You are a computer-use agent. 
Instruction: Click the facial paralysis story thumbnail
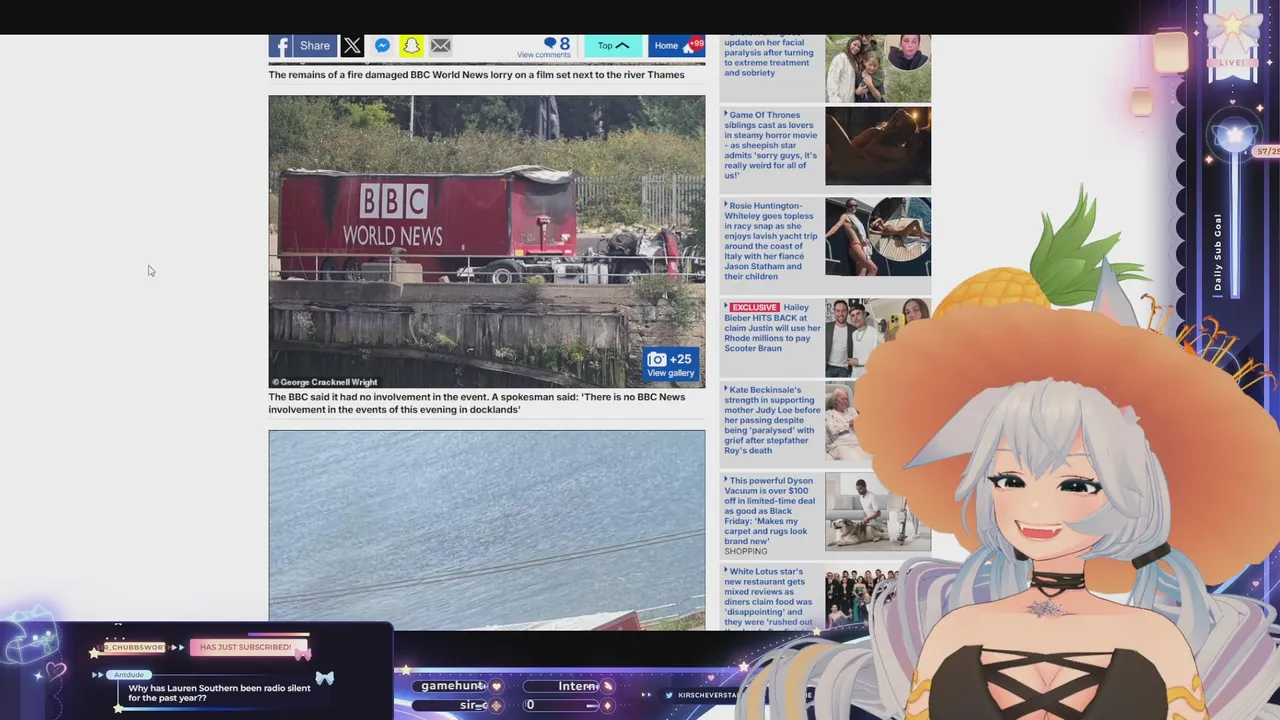tap(878, 67)
